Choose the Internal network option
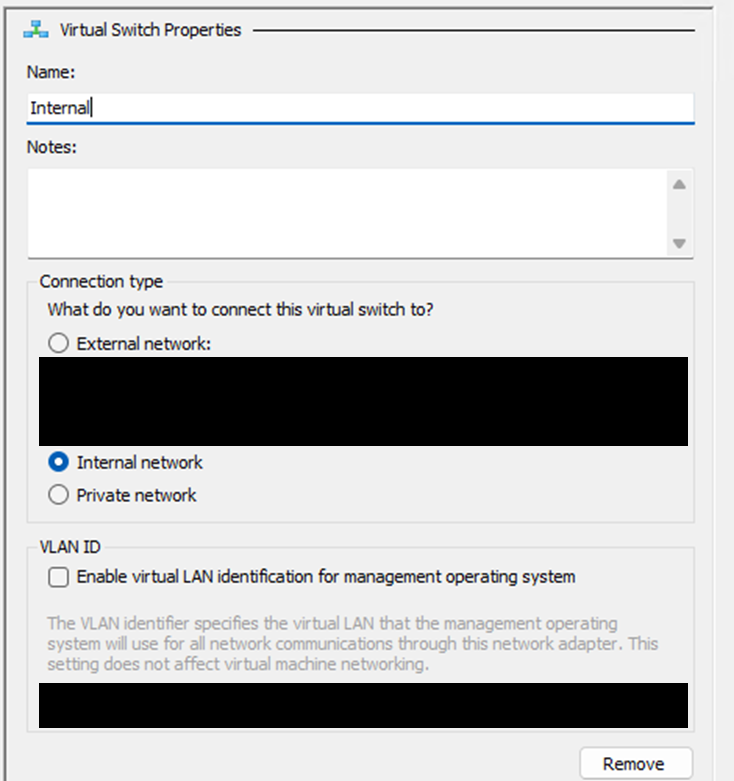734x781 pixels. tap(59, 463)
